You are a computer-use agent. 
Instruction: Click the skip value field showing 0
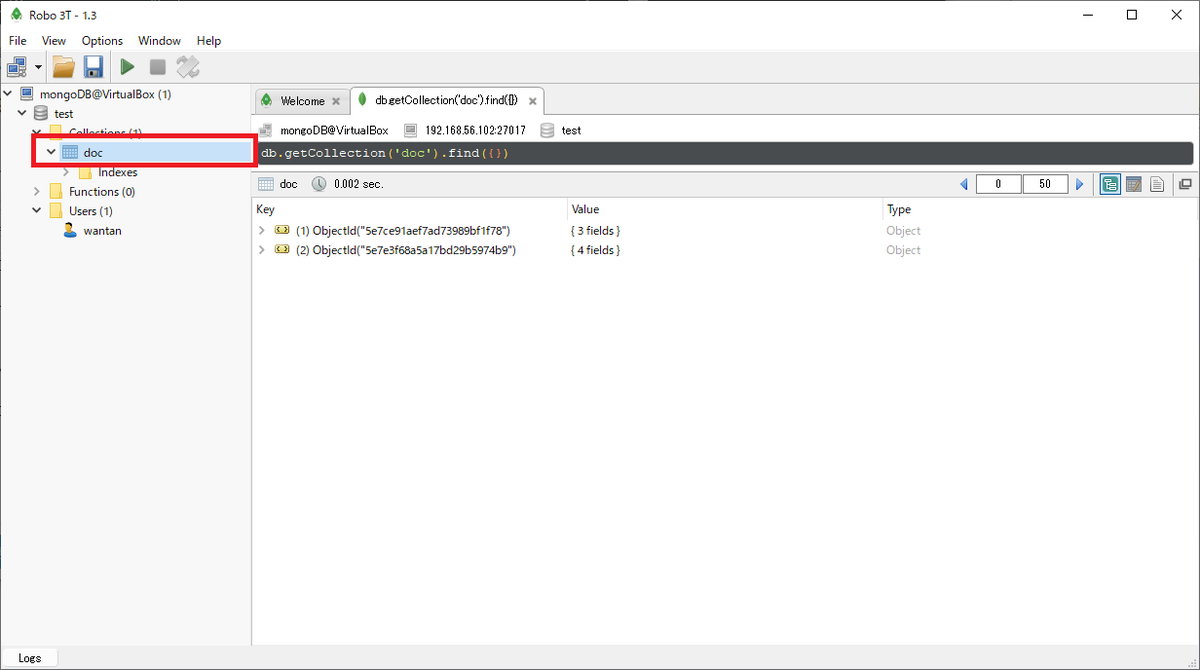[x=998, y=184]
